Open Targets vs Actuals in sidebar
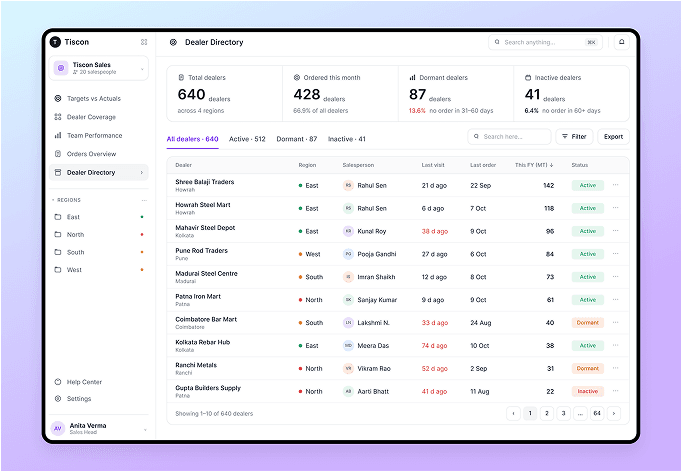 point(98,99)
